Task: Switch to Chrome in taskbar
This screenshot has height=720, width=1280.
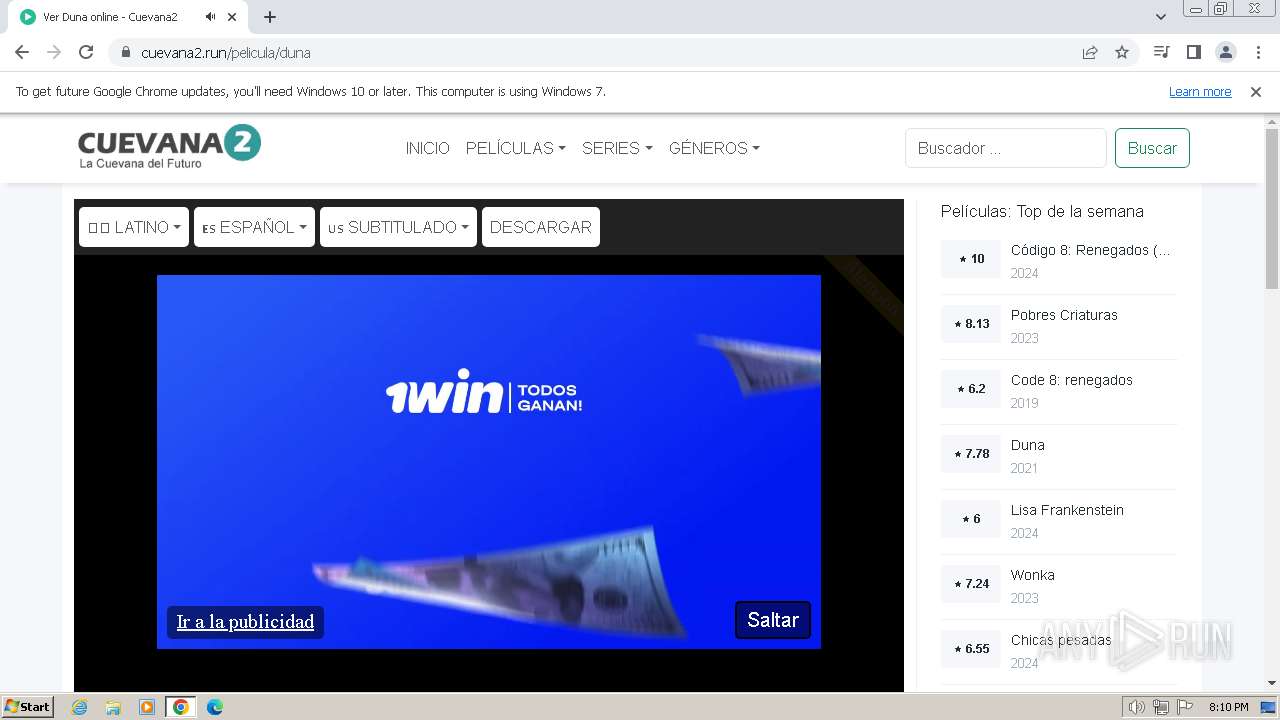Action: tap(181, 707)
